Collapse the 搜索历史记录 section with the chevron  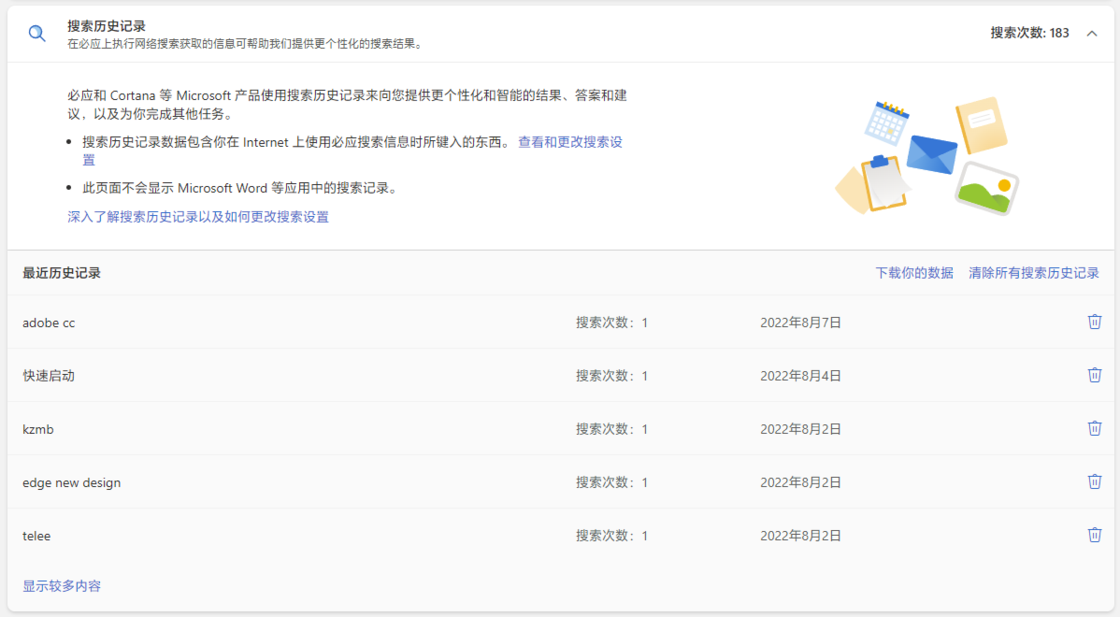coord(1092,33)
